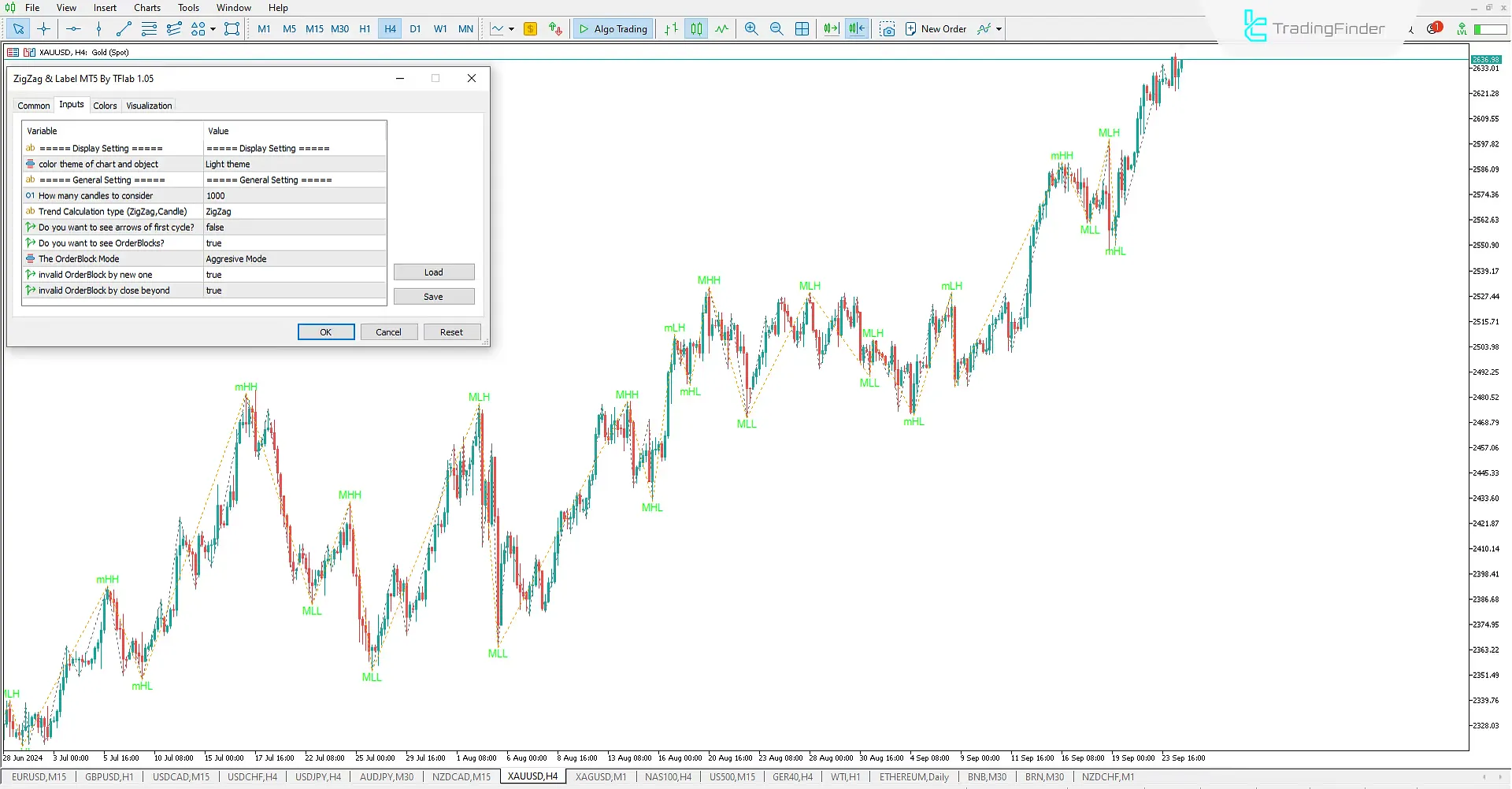This screenshot has width=1512, height=789.
Task: Select the Trendline drawing tool
Action: coord(123,28)
